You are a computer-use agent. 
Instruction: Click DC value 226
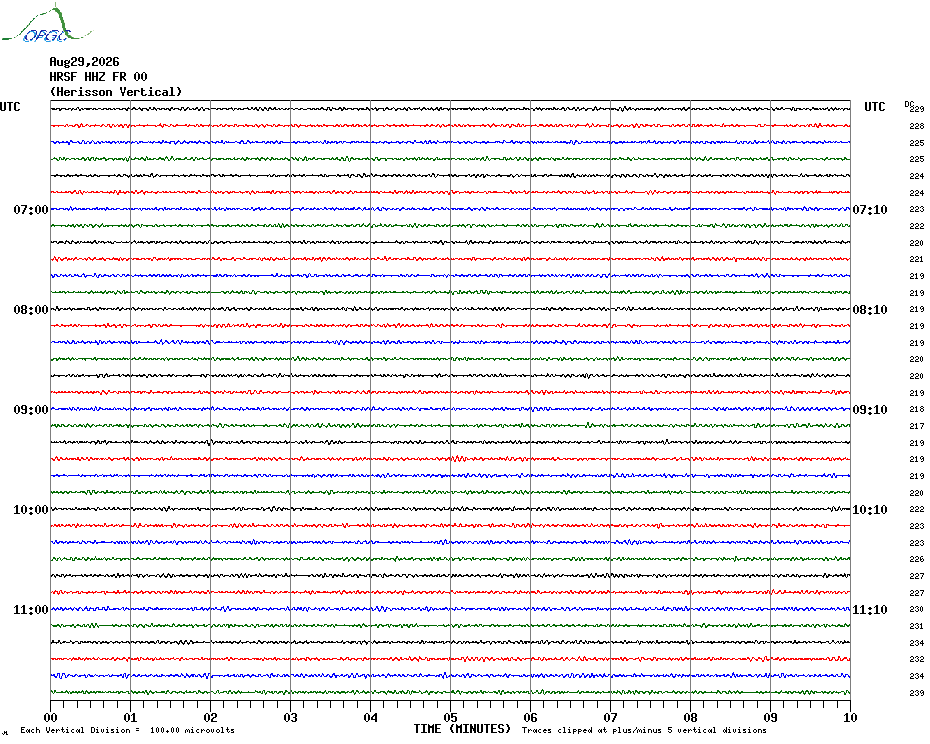(917, 559)
